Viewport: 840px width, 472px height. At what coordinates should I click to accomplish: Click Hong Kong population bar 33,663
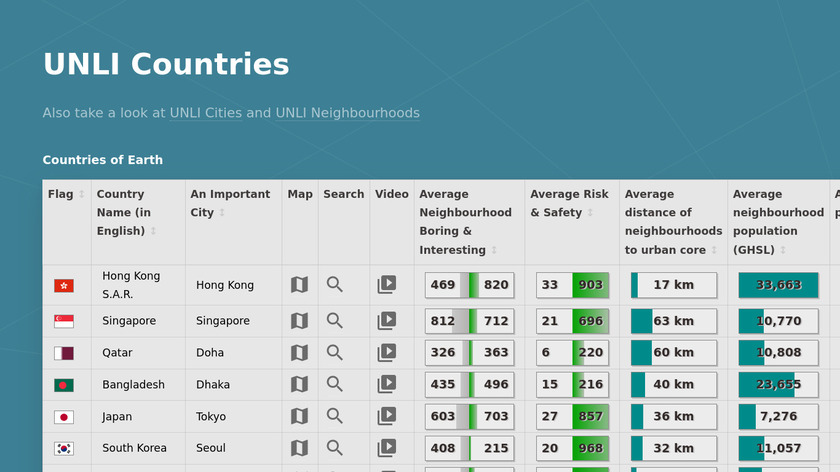778,285
